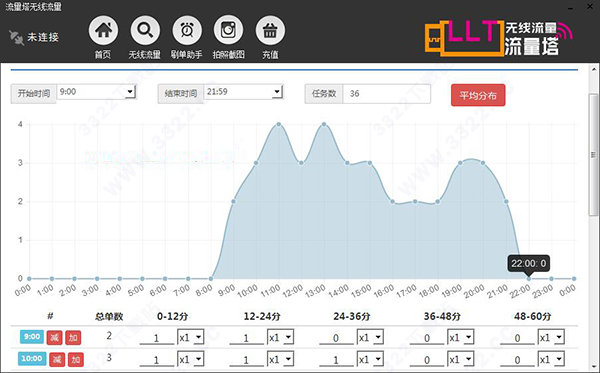Click the 12-24分 count field in 10:00 row
The image size is (600, 373).
[246, 360]
